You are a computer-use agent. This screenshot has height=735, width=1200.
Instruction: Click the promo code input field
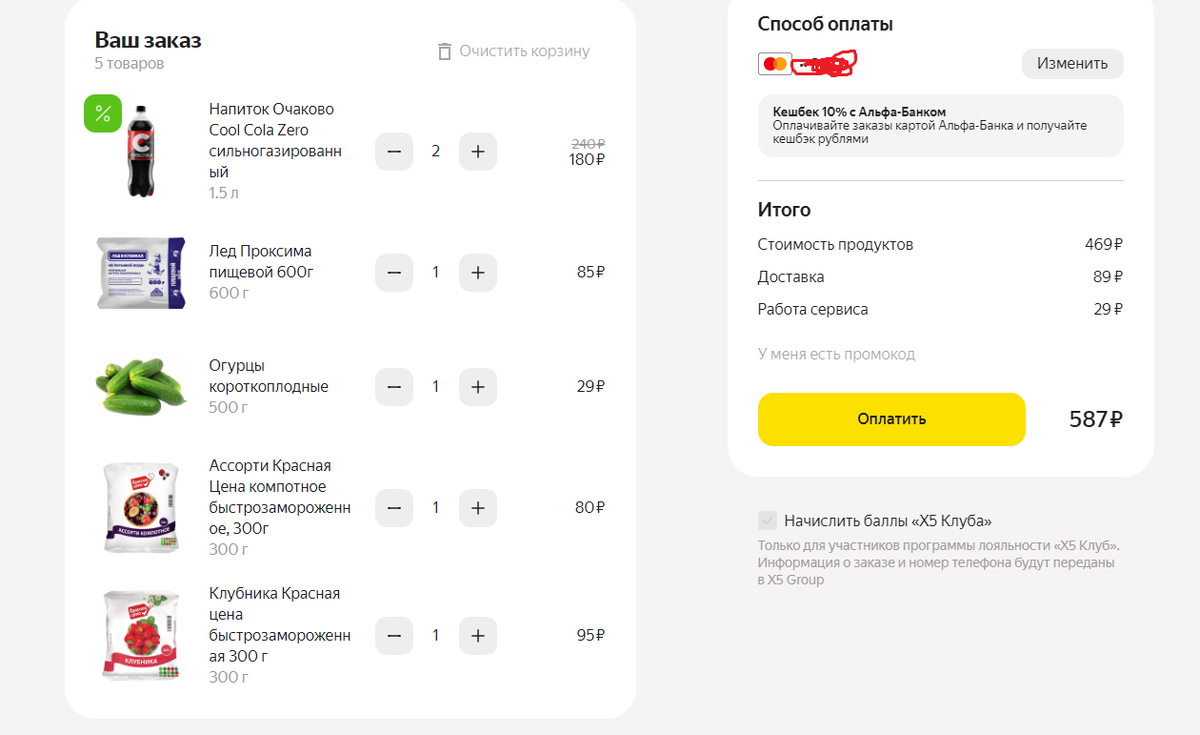click(837, 354)
